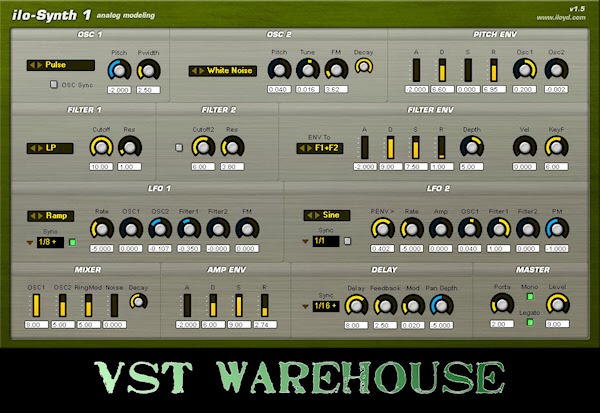Click the Filter 1 Cutoff knob

click(101, 147)
